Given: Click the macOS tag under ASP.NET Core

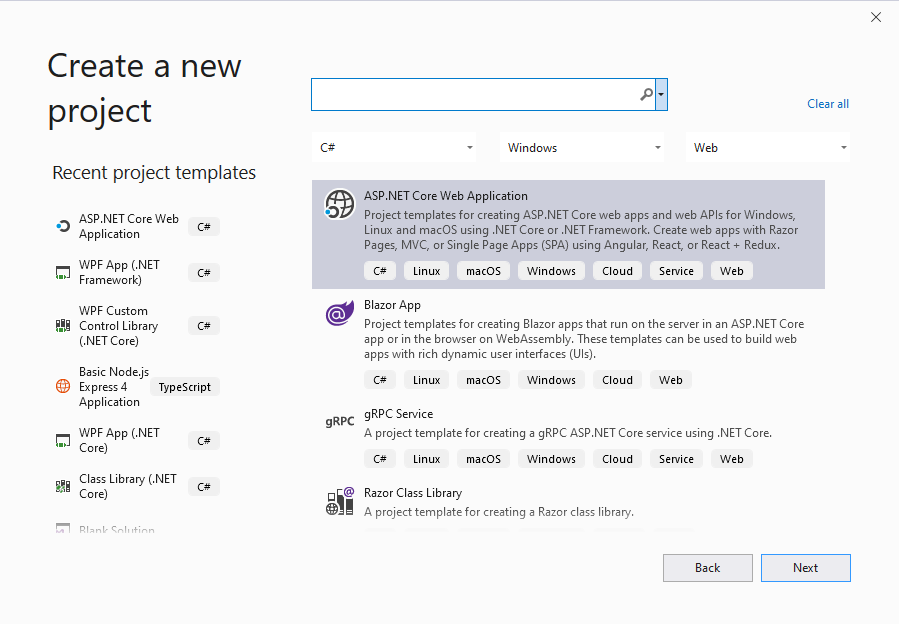Looking at the screenshot, I should coord(483,270).
